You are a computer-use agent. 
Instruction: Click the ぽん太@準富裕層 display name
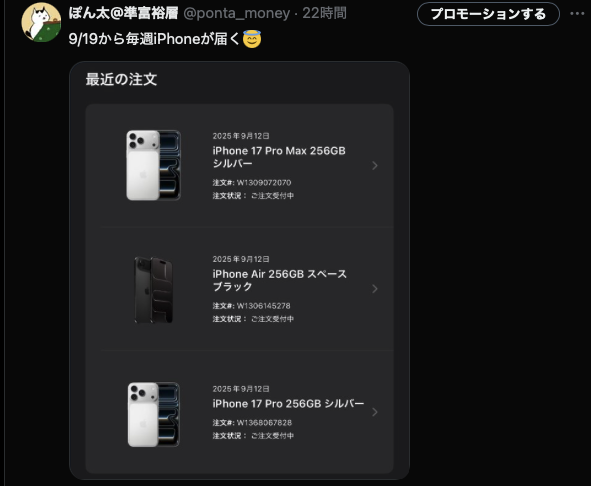tap(123, 13)
